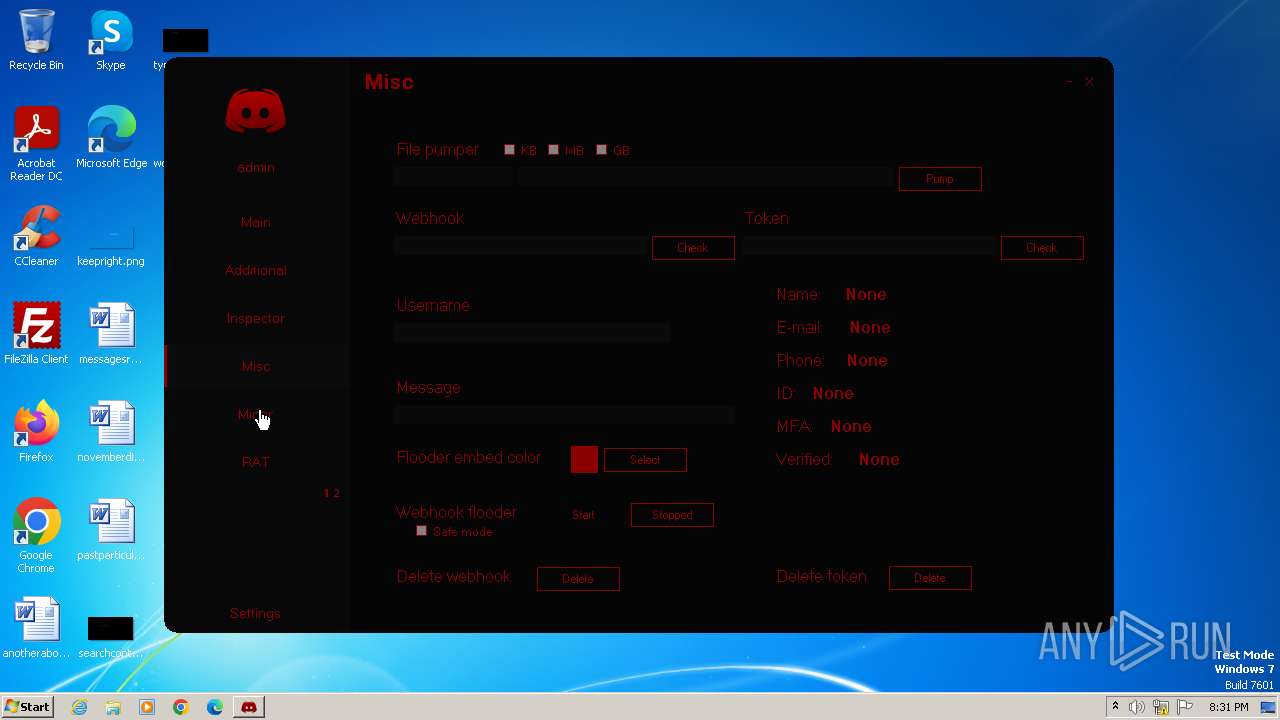Tick the MB file pumper checkbox
The image size is (1280, 720).
(553, 150)
